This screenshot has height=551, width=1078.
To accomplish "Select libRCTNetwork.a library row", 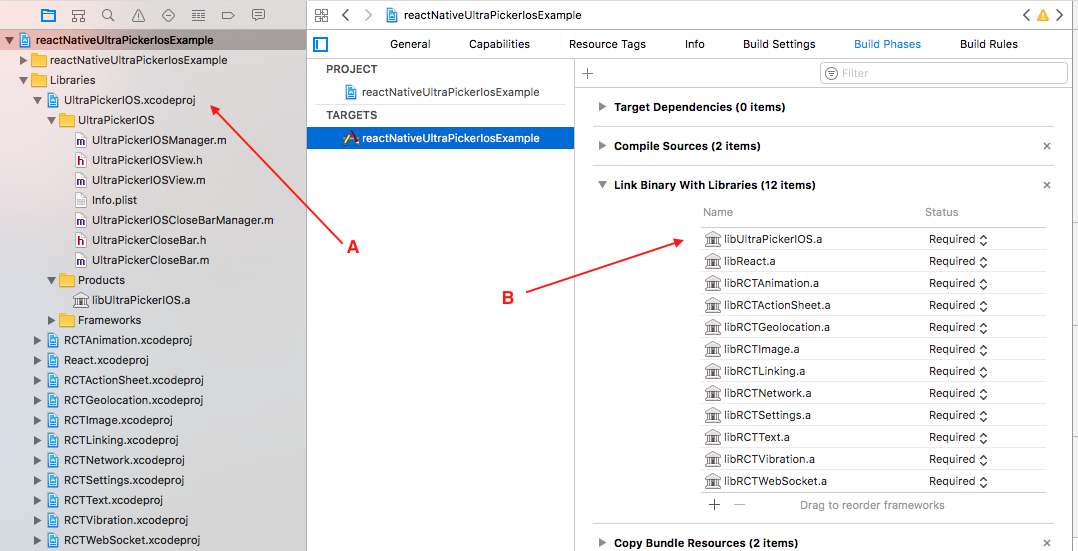I will (x=873, y=393).
